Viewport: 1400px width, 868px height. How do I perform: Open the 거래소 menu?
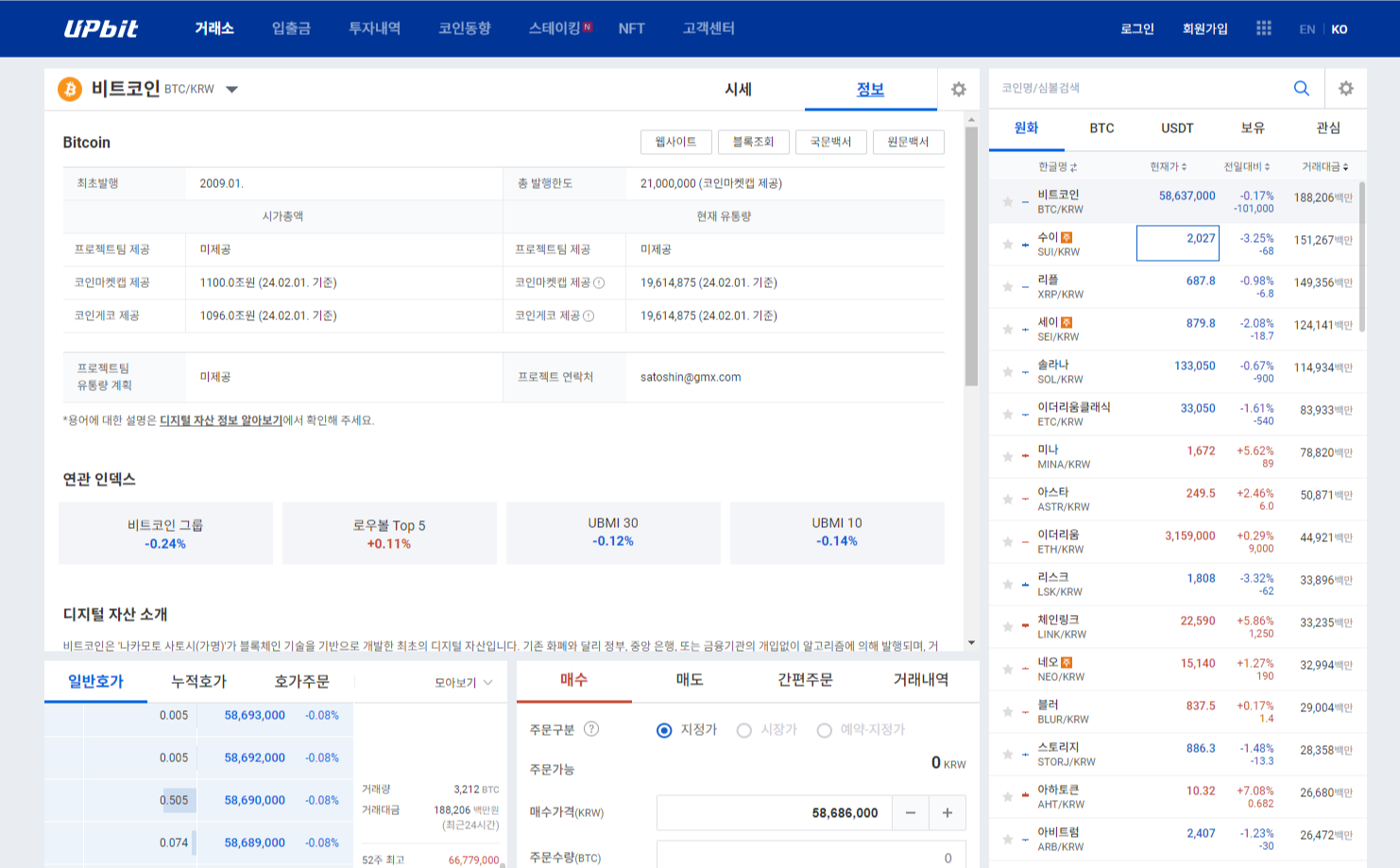click(214, 28)
